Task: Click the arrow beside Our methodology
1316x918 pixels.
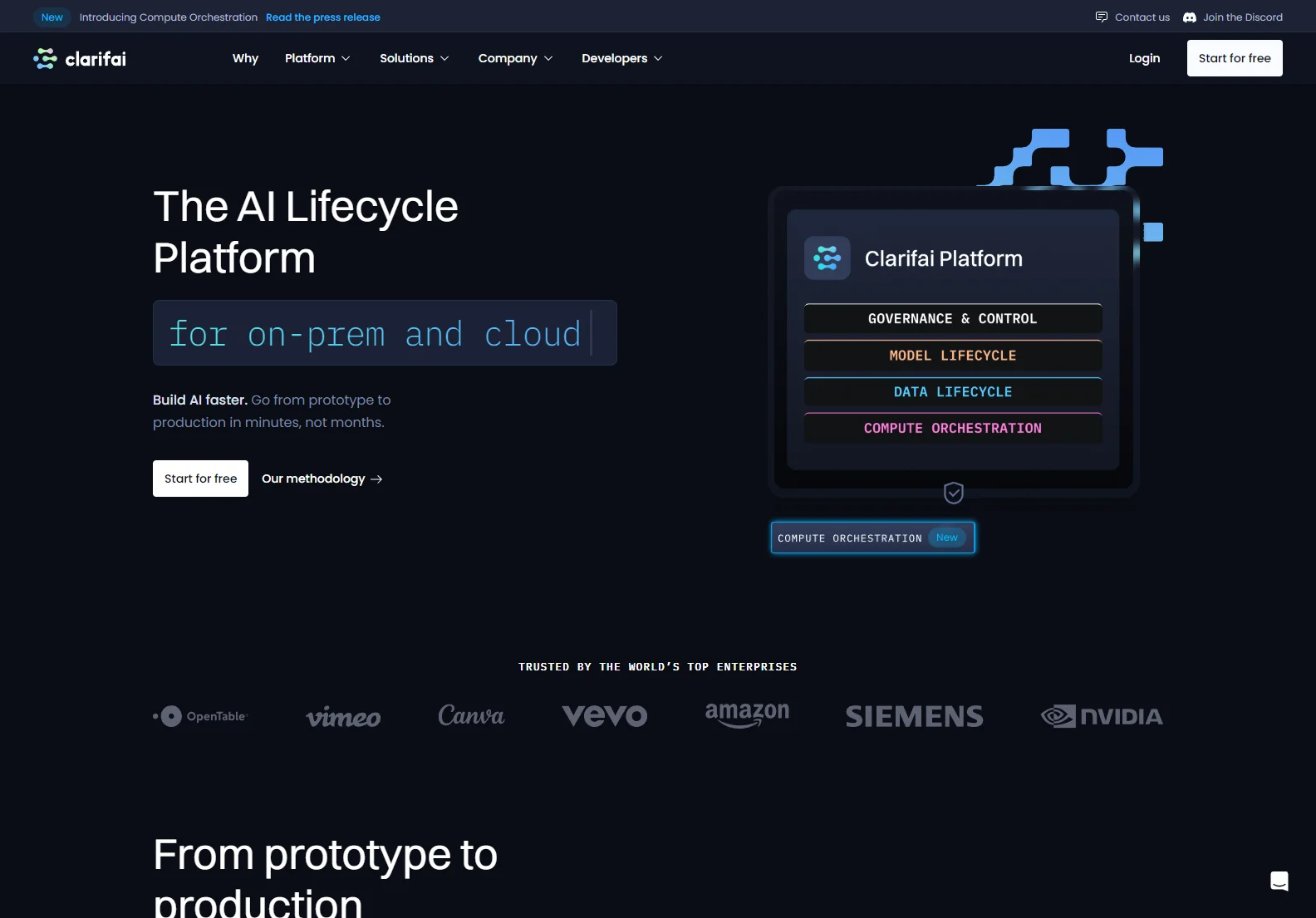Action: (376, 479)
